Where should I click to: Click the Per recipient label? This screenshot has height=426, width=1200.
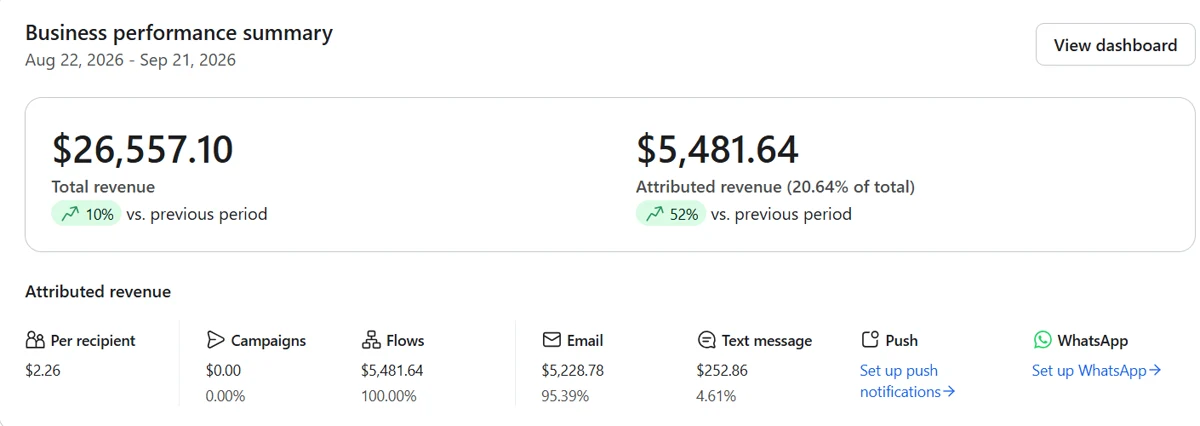pos(93,340)
